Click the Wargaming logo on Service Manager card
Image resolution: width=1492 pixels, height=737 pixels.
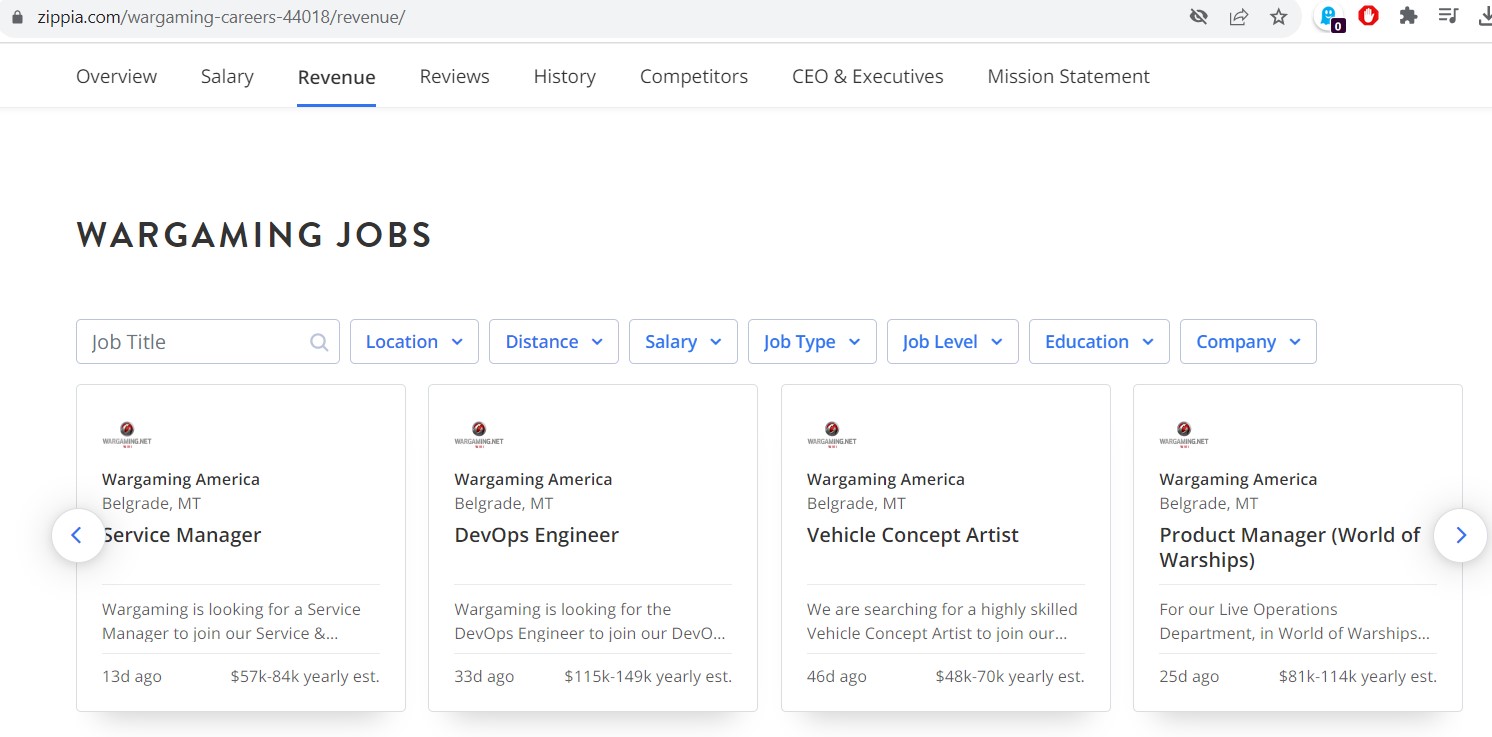click(127, 434)
